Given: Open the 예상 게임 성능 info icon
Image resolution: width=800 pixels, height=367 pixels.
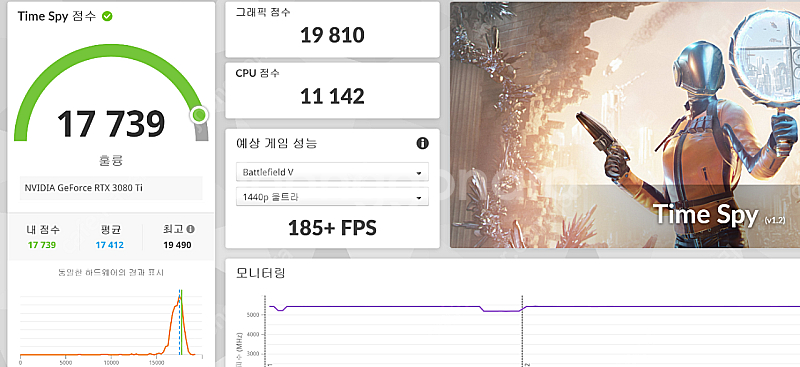Looking at the screenshot, I should (422, 143).
